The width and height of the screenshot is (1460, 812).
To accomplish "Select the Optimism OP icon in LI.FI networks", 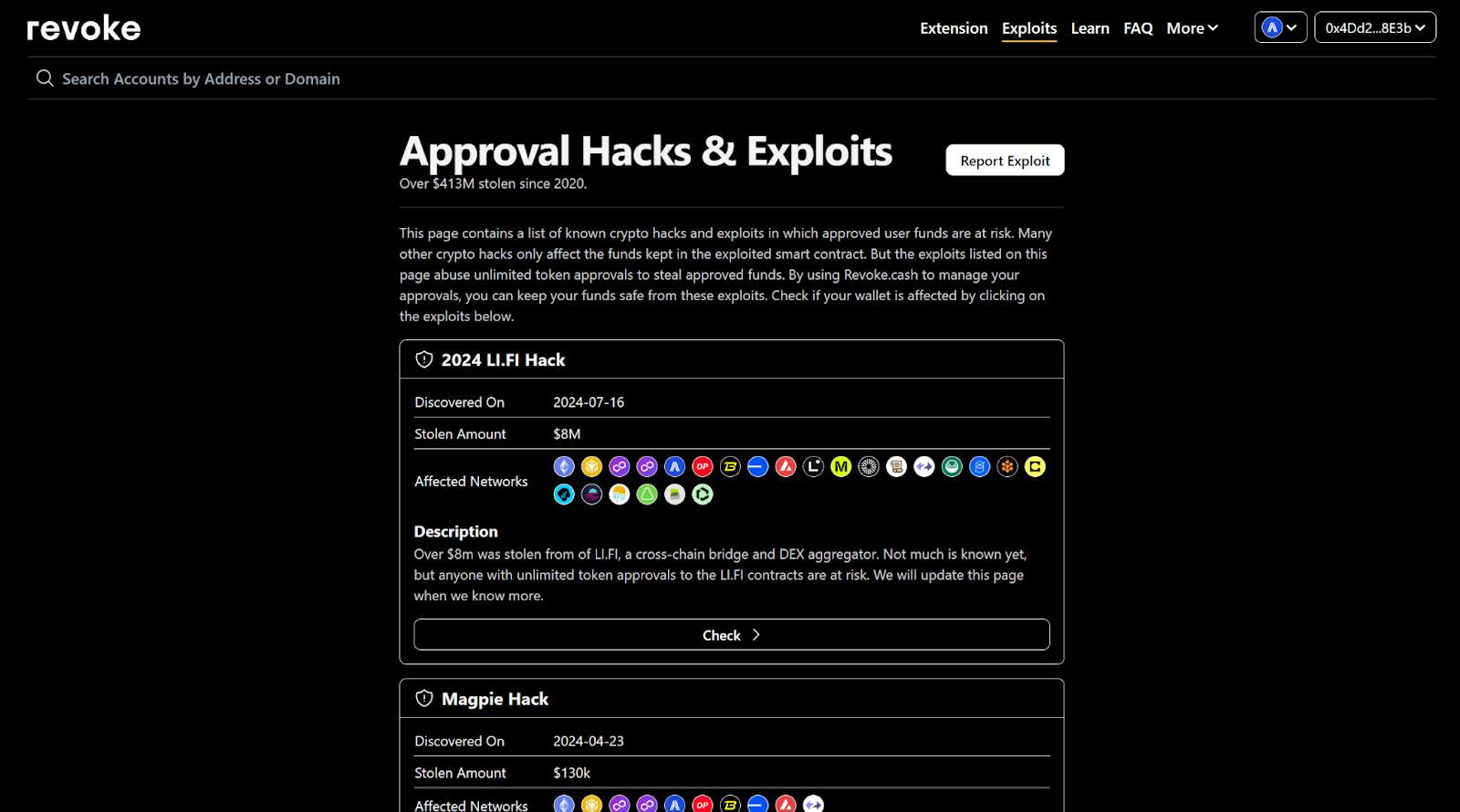I will pyautogui.click(x=703, y=467).
